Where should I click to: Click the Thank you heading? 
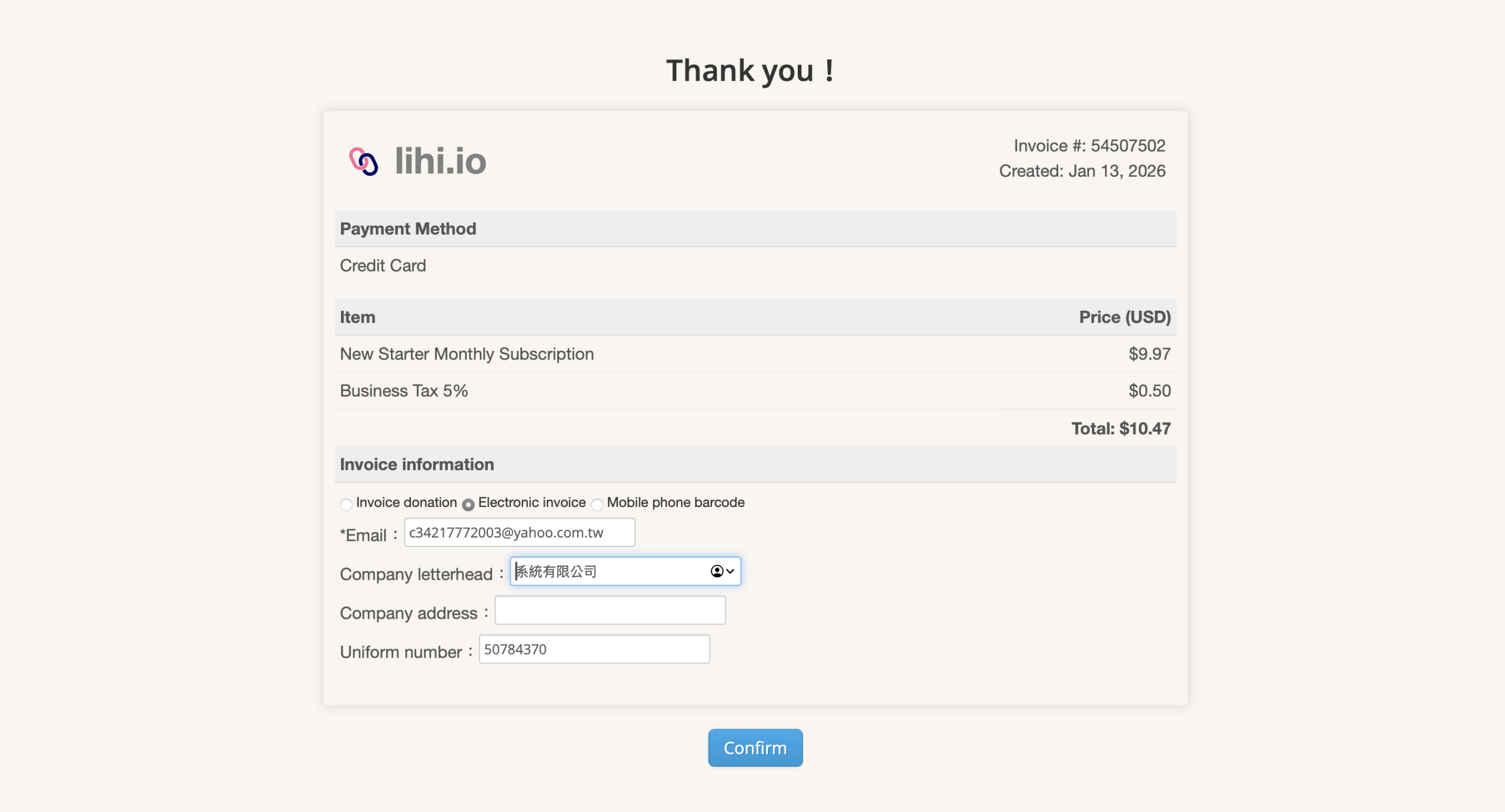click(750, 71)
